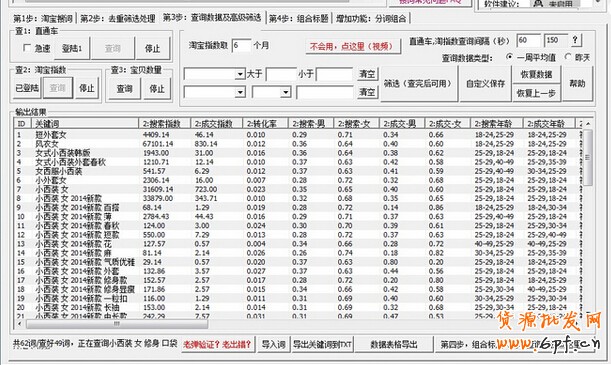Click the vertical scrollbar up arrow
611x365 pixels.
click(588, 123)
